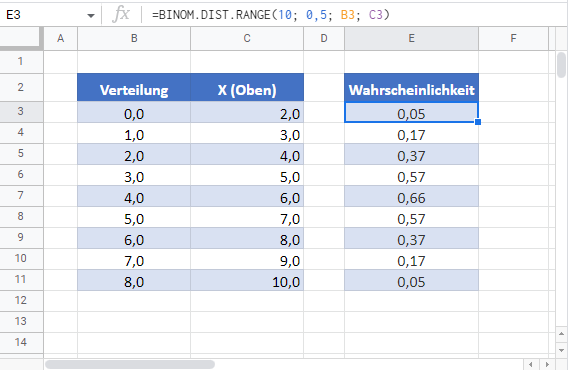This screenshot has height=370, width=568.
Task: Select X (Oben) cell 2,0 in row 3
Action: tap(247, 112)
